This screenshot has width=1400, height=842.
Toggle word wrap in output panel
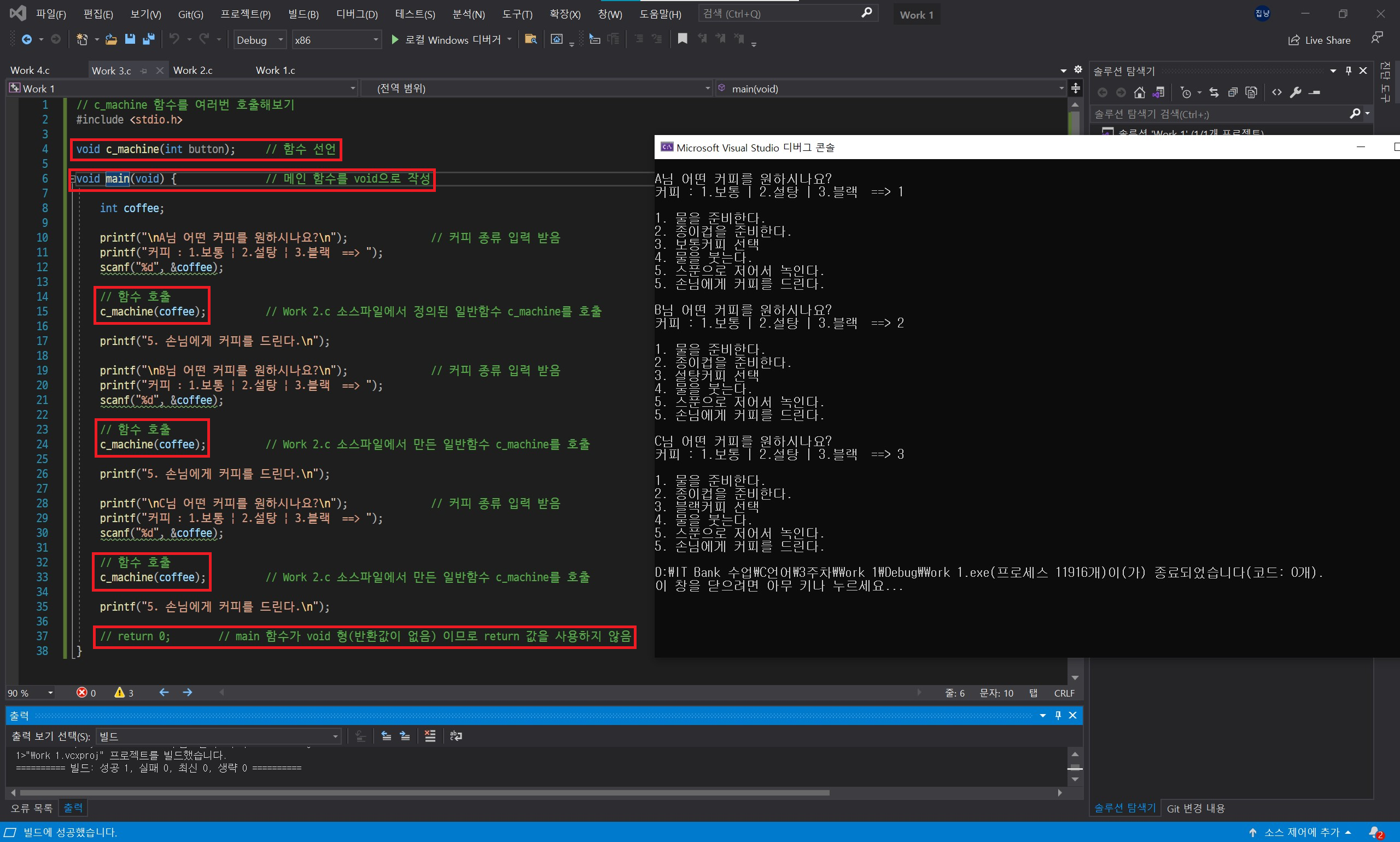coord(456,736)
